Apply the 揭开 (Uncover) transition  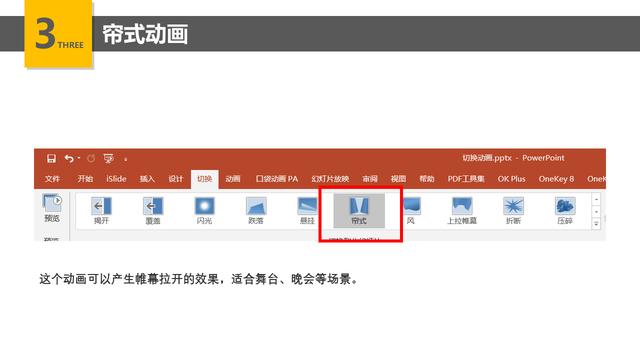101,211
